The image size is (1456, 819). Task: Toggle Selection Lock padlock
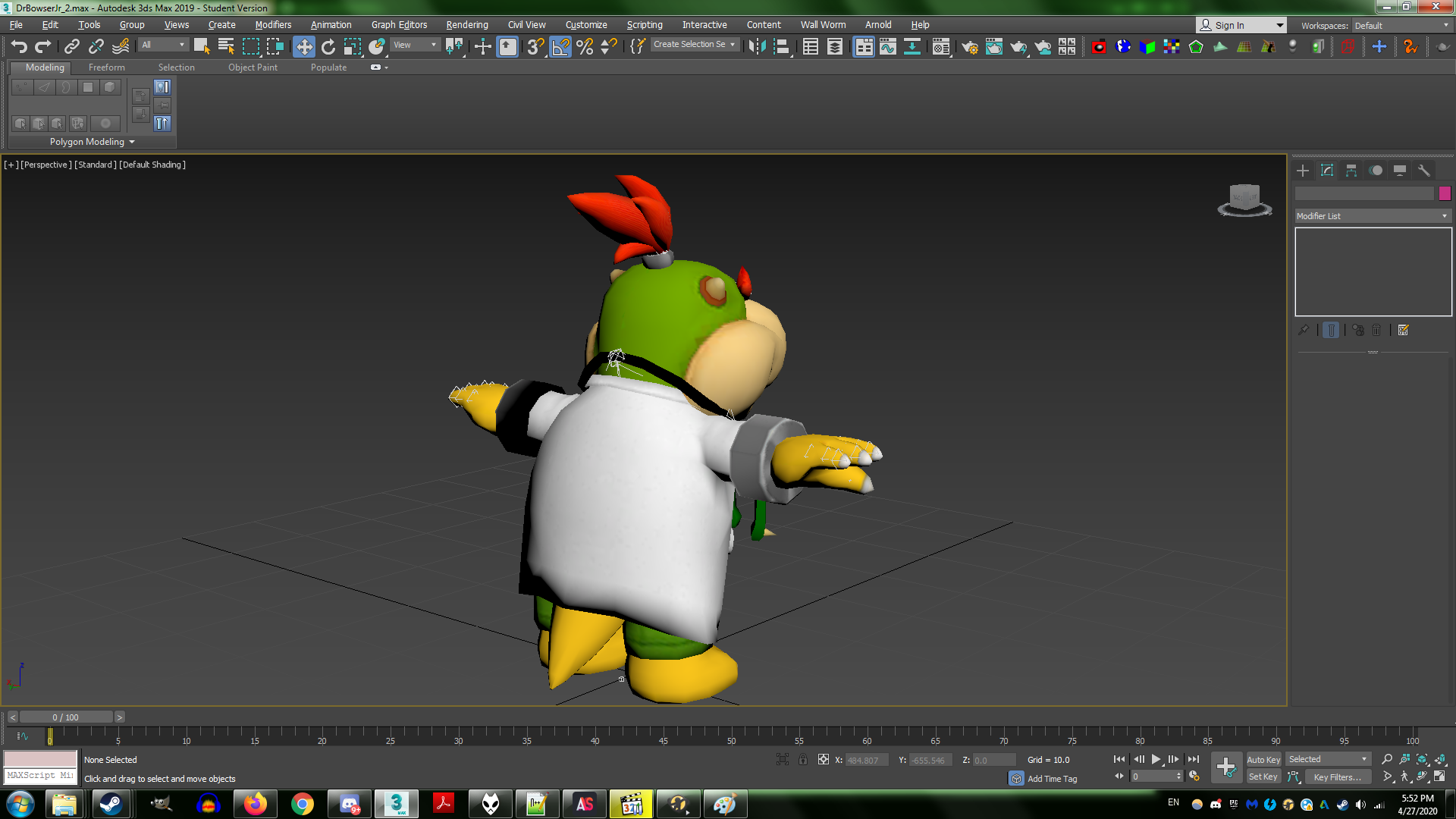coord(803,759)
